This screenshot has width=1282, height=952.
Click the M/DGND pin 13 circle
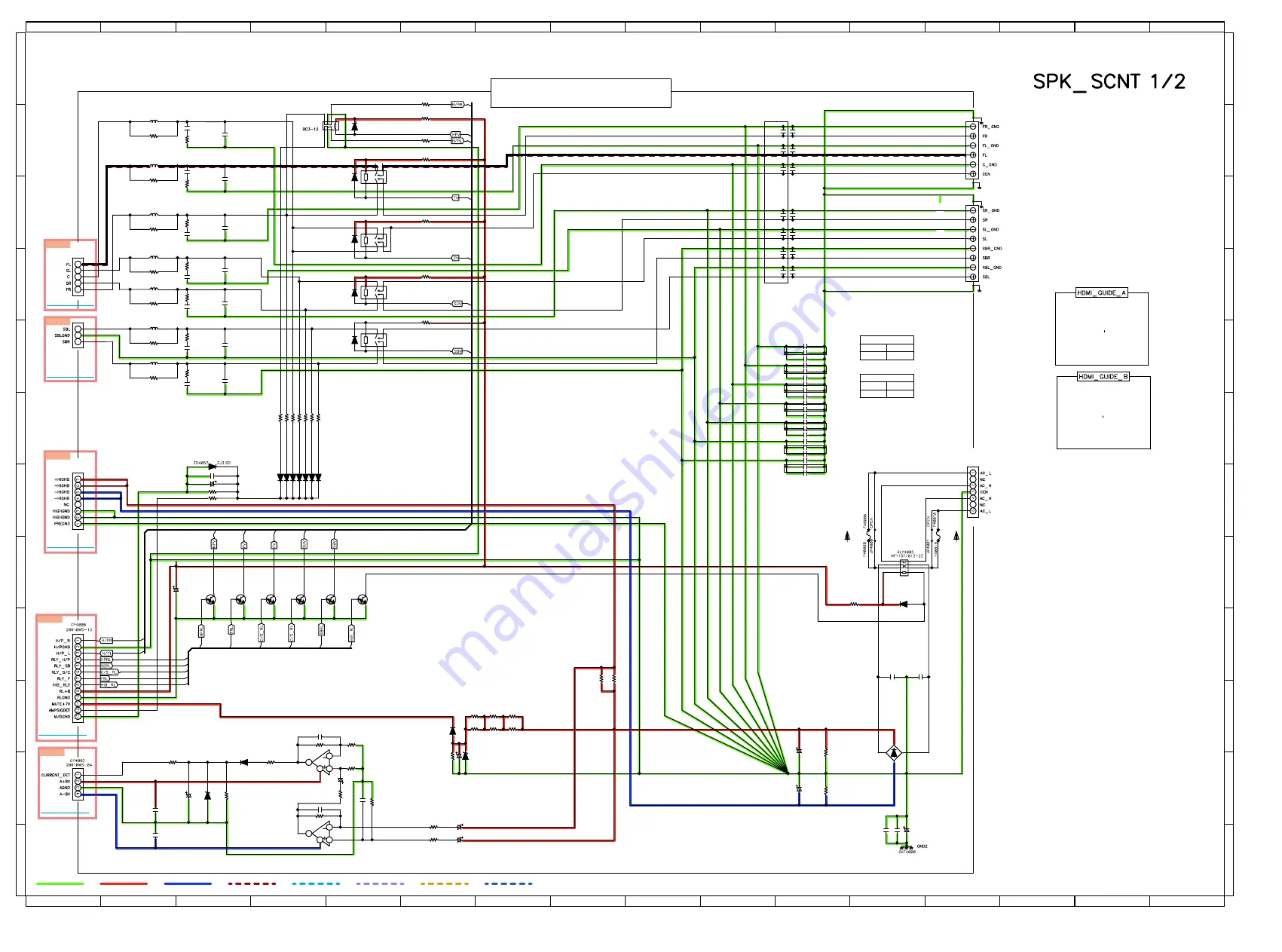point(78,717)
